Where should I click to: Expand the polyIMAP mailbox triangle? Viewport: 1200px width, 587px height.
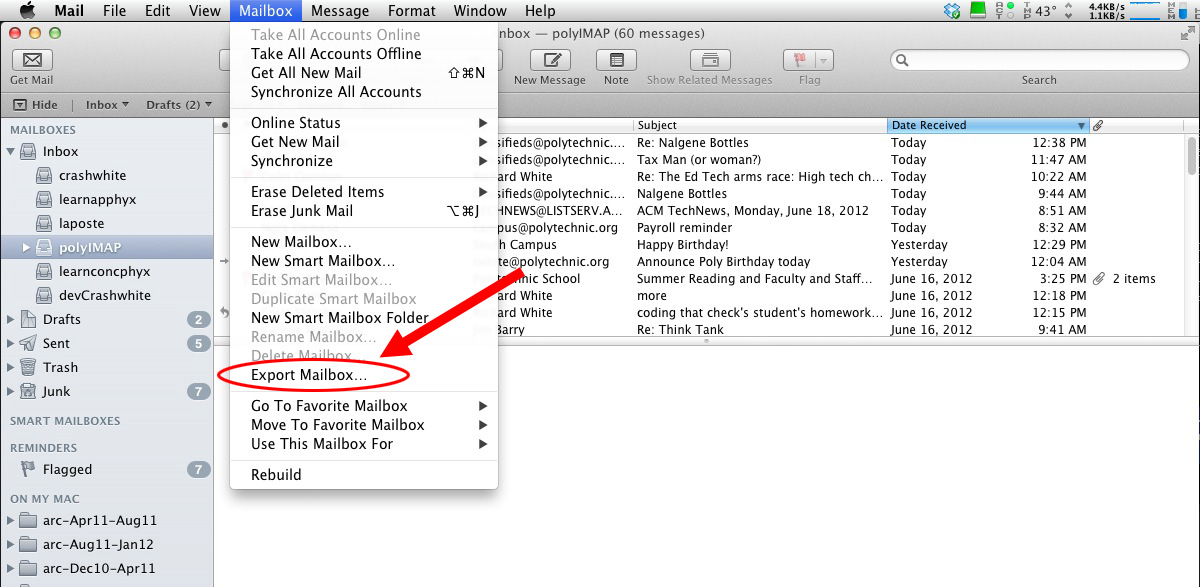pos(27,247)
